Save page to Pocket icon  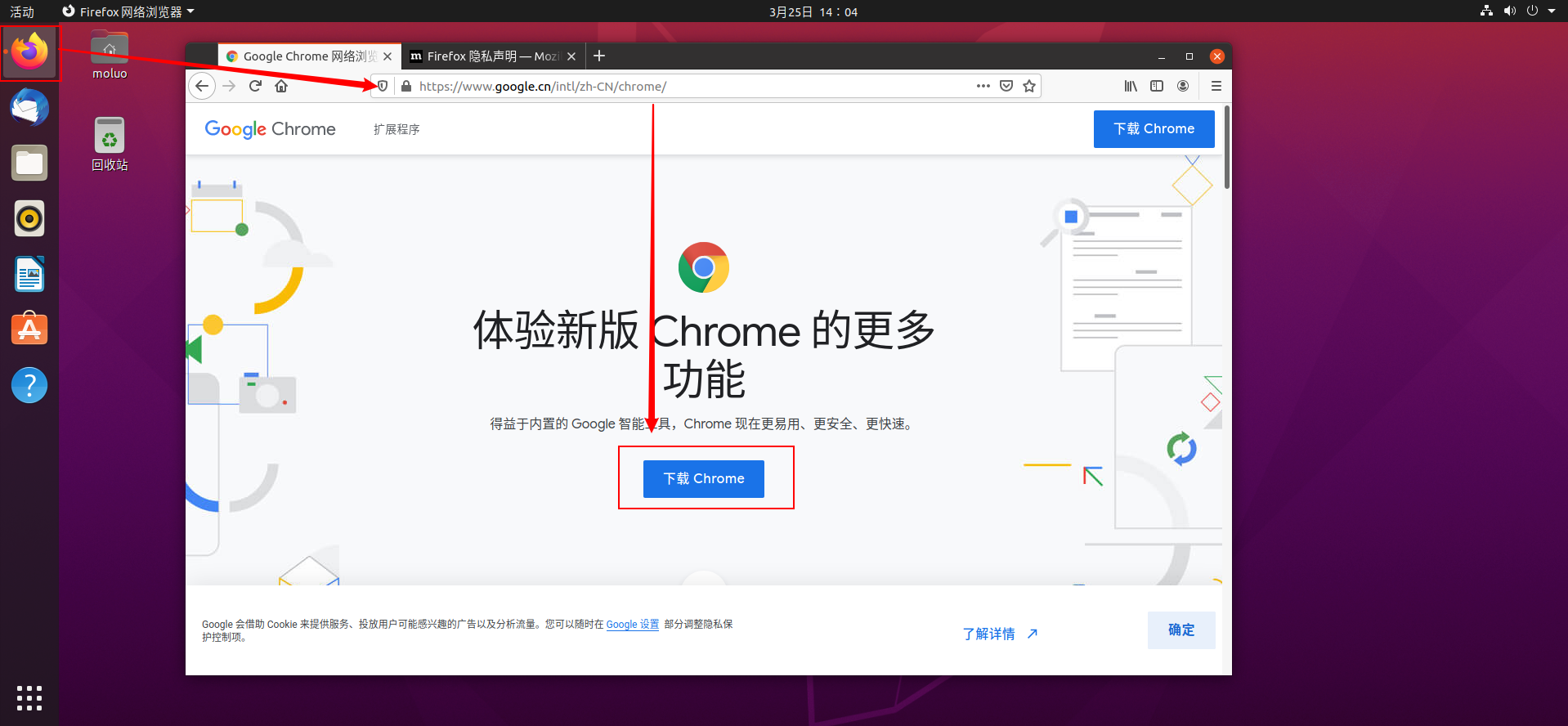pos(1006,86)
